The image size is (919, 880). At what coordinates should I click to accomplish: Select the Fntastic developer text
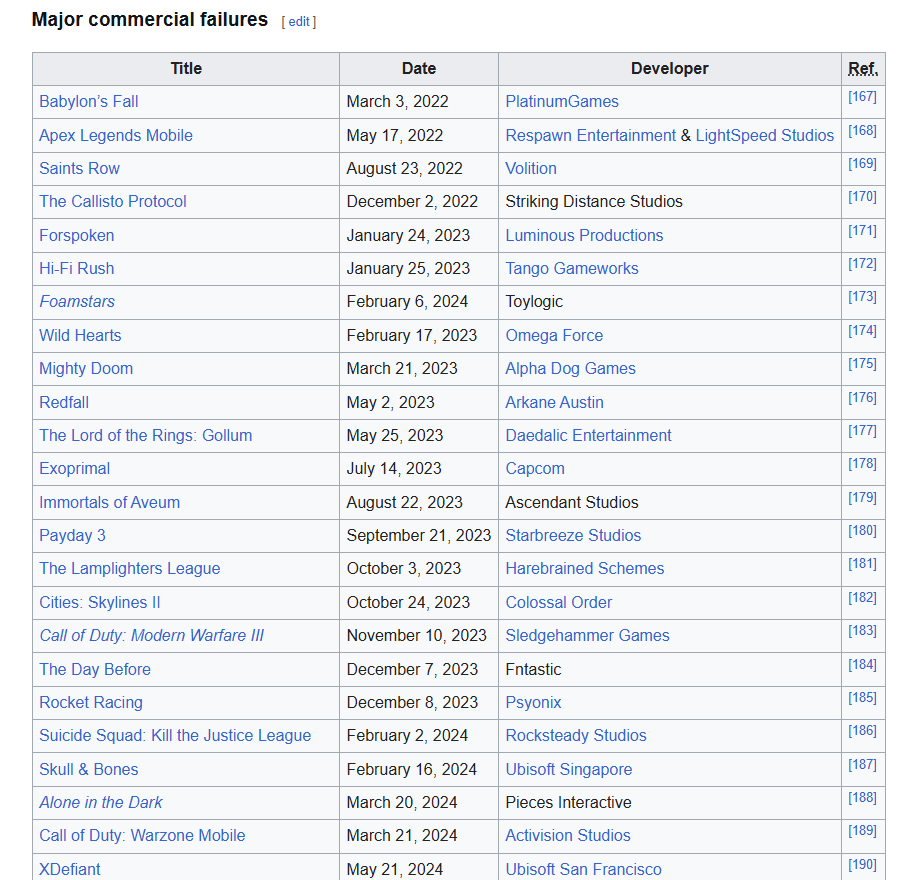pyautogui.click(x=533, y=669)
